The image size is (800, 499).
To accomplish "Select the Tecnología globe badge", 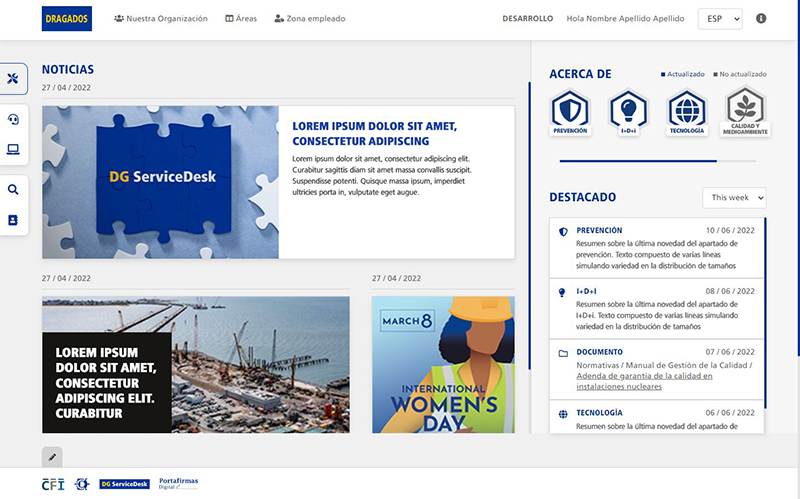I will pyautogui.click(x=687, y=112).
